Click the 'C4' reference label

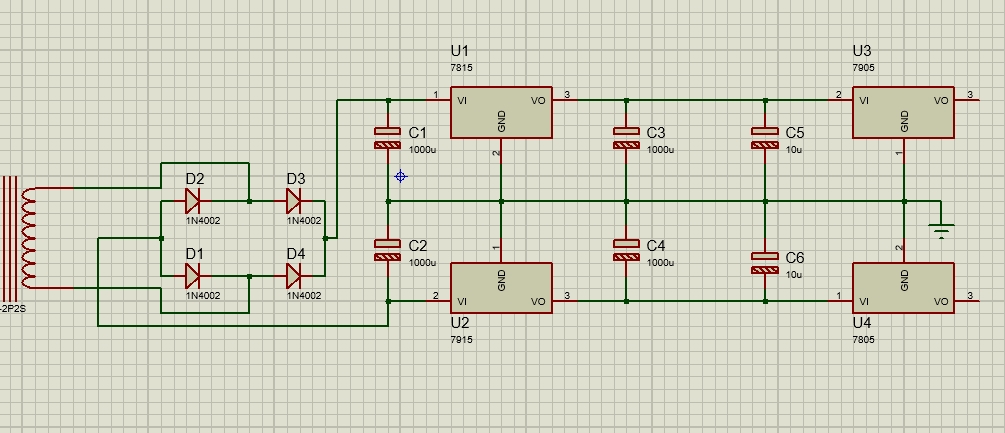pyautogui.click(x=656, y=246)
